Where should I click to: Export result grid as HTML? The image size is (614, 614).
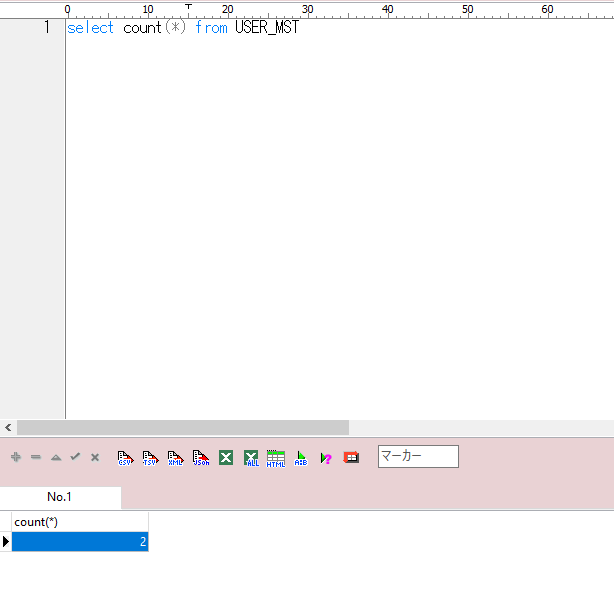[276, 458]
